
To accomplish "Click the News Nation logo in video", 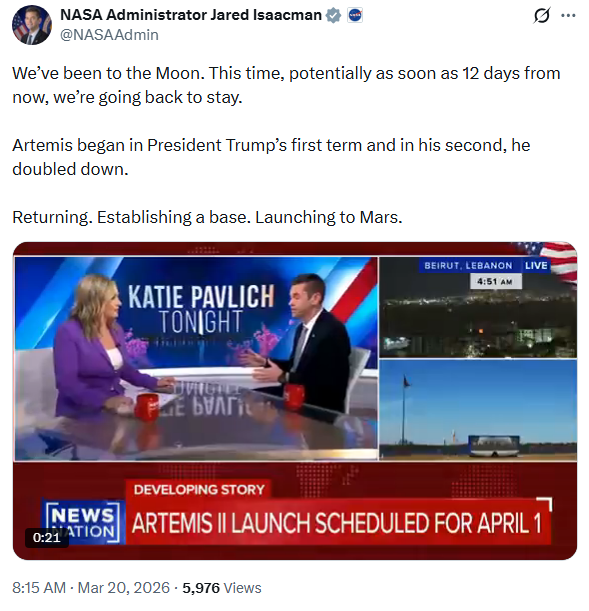I will pyautogui.click(x=83, y=521).
